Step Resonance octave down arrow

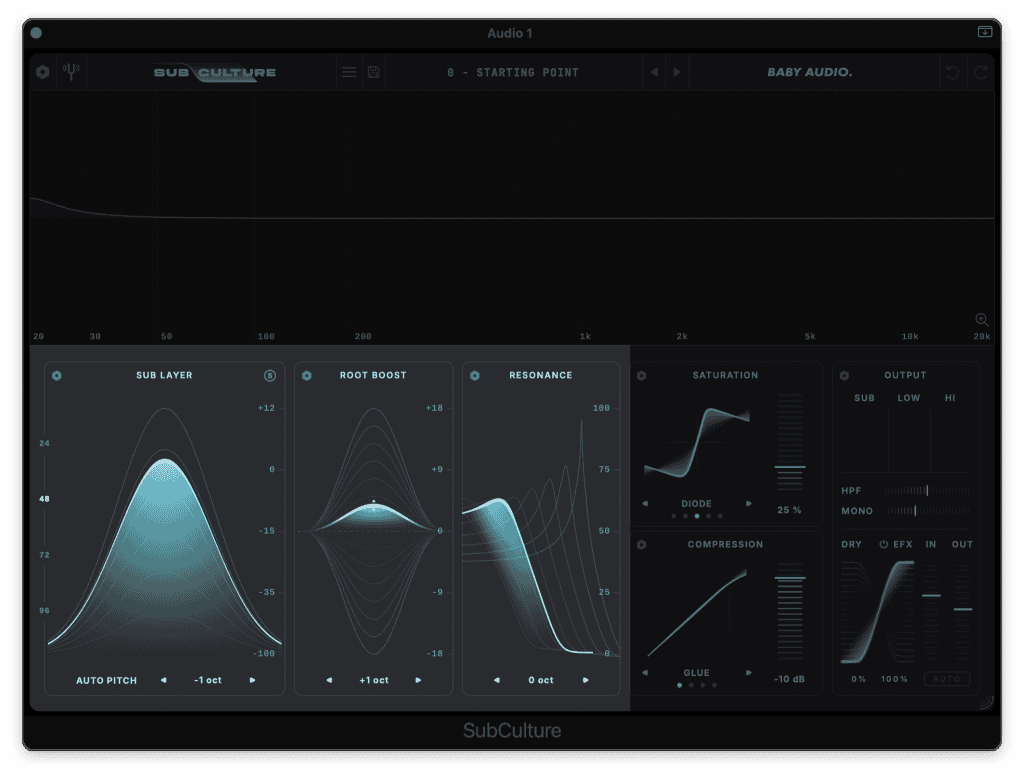[x=497, y=680]
